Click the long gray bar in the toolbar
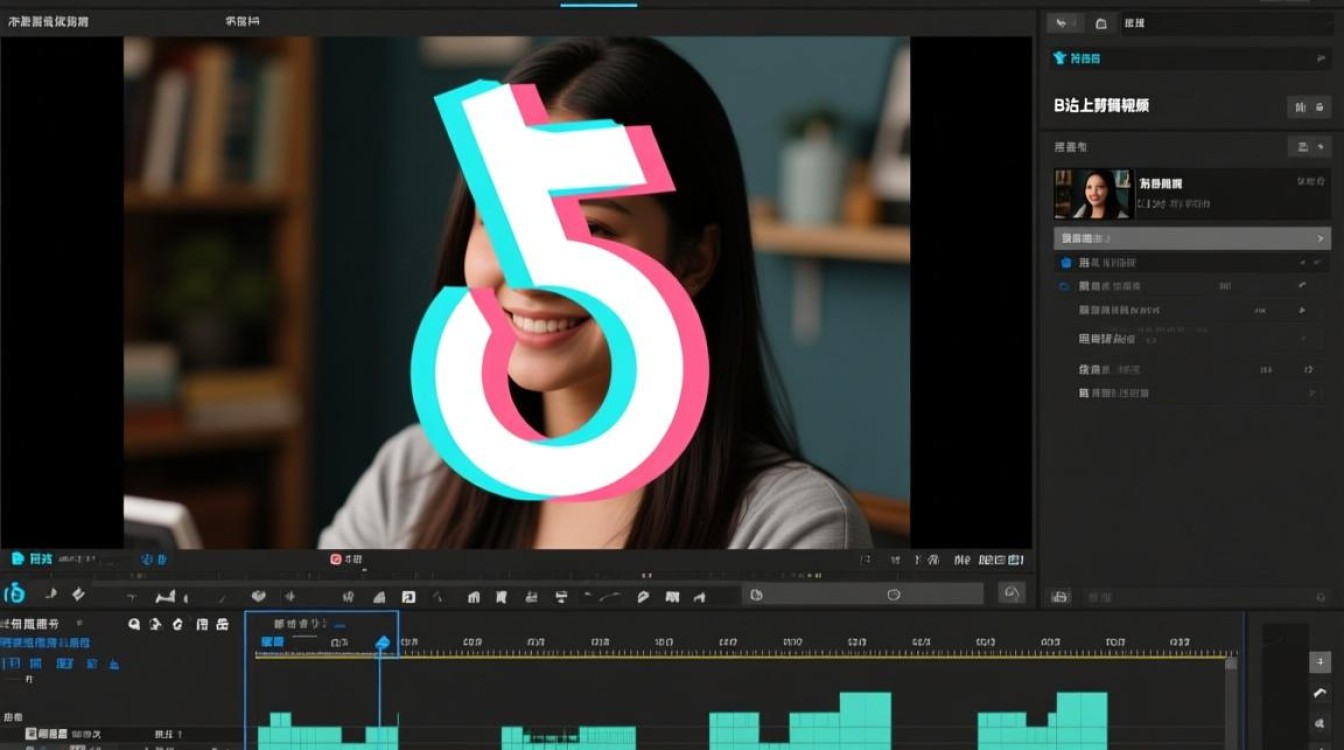1344x750 pixels. [863, 595]
